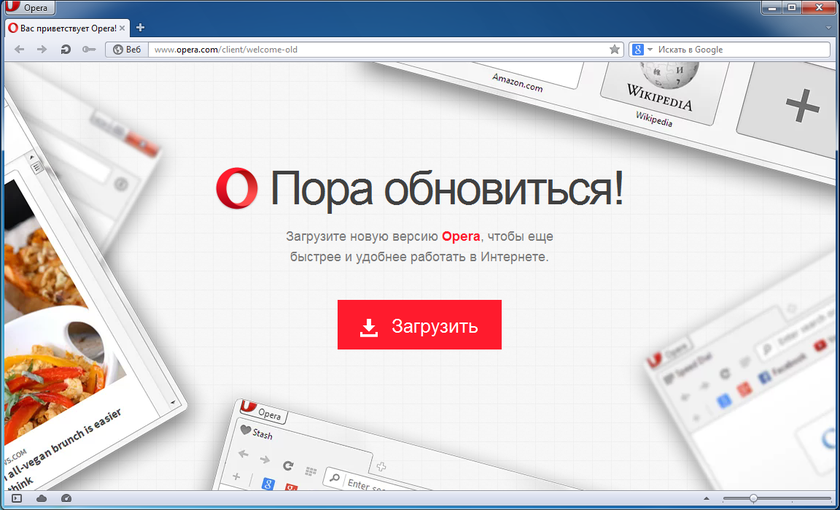
Task: Toggle Opera Turbo speedometer icon
Action: [66, 498]
